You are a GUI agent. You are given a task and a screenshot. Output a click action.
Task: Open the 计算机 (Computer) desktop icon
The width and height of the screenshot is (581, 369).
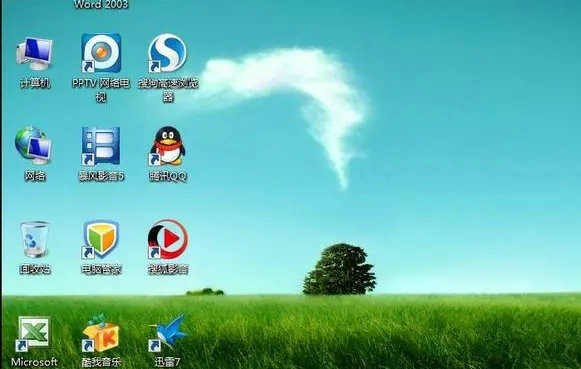(34, 53)
